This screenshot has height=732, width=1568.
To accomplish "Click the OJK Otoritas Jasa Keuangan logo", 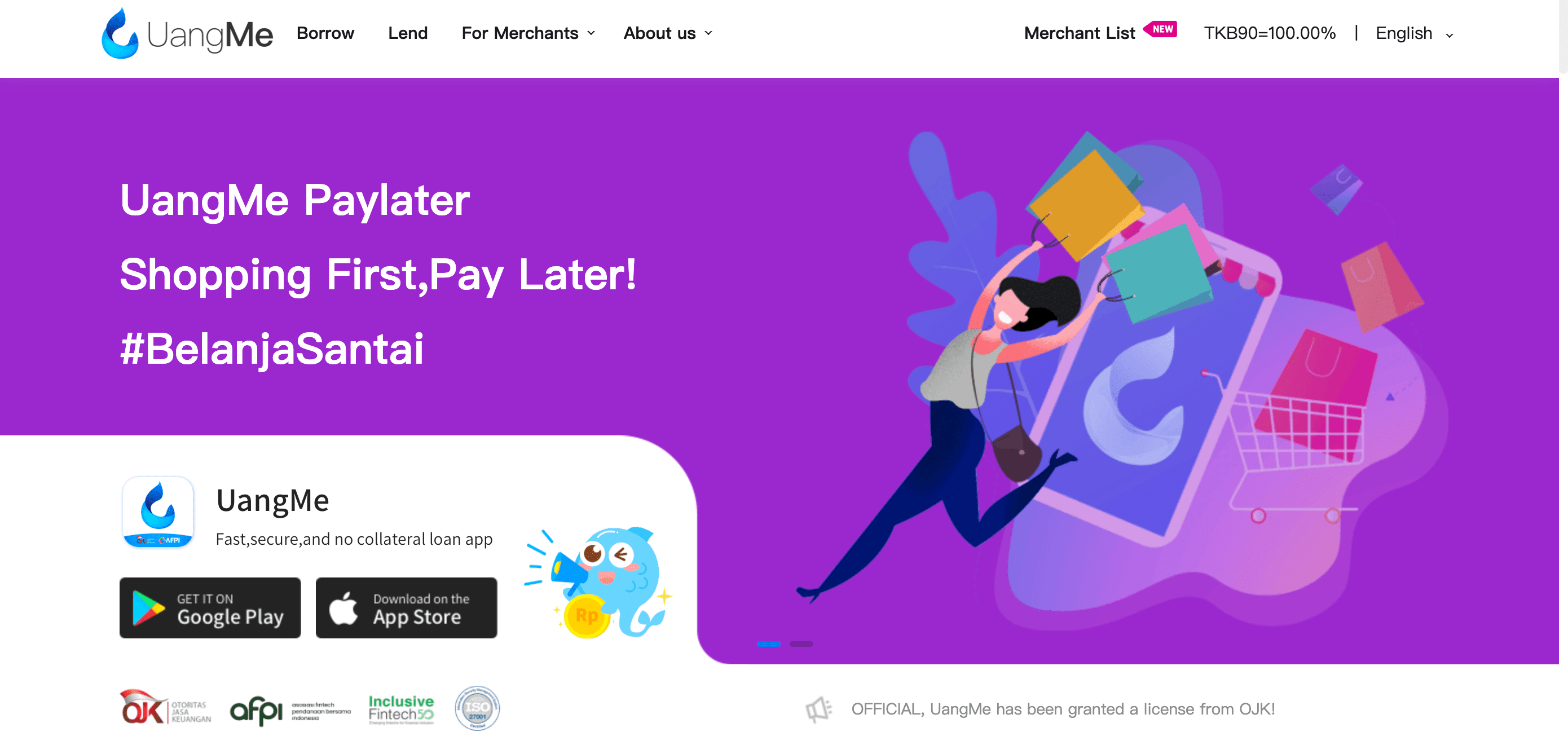I will 166,708.
